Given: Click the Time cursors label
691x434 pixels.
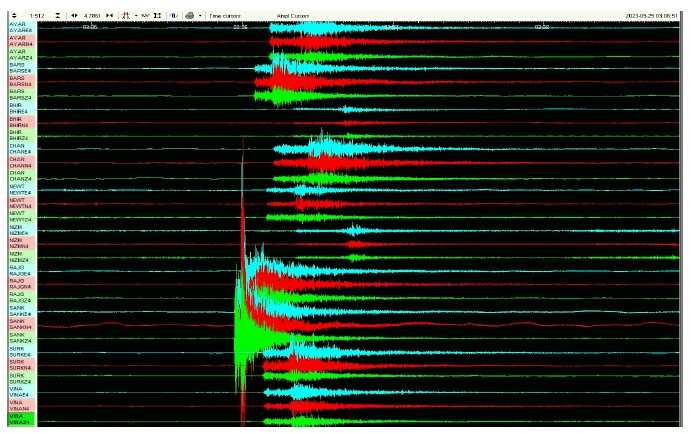Looking at the screenshot, I should coord(225,16).
